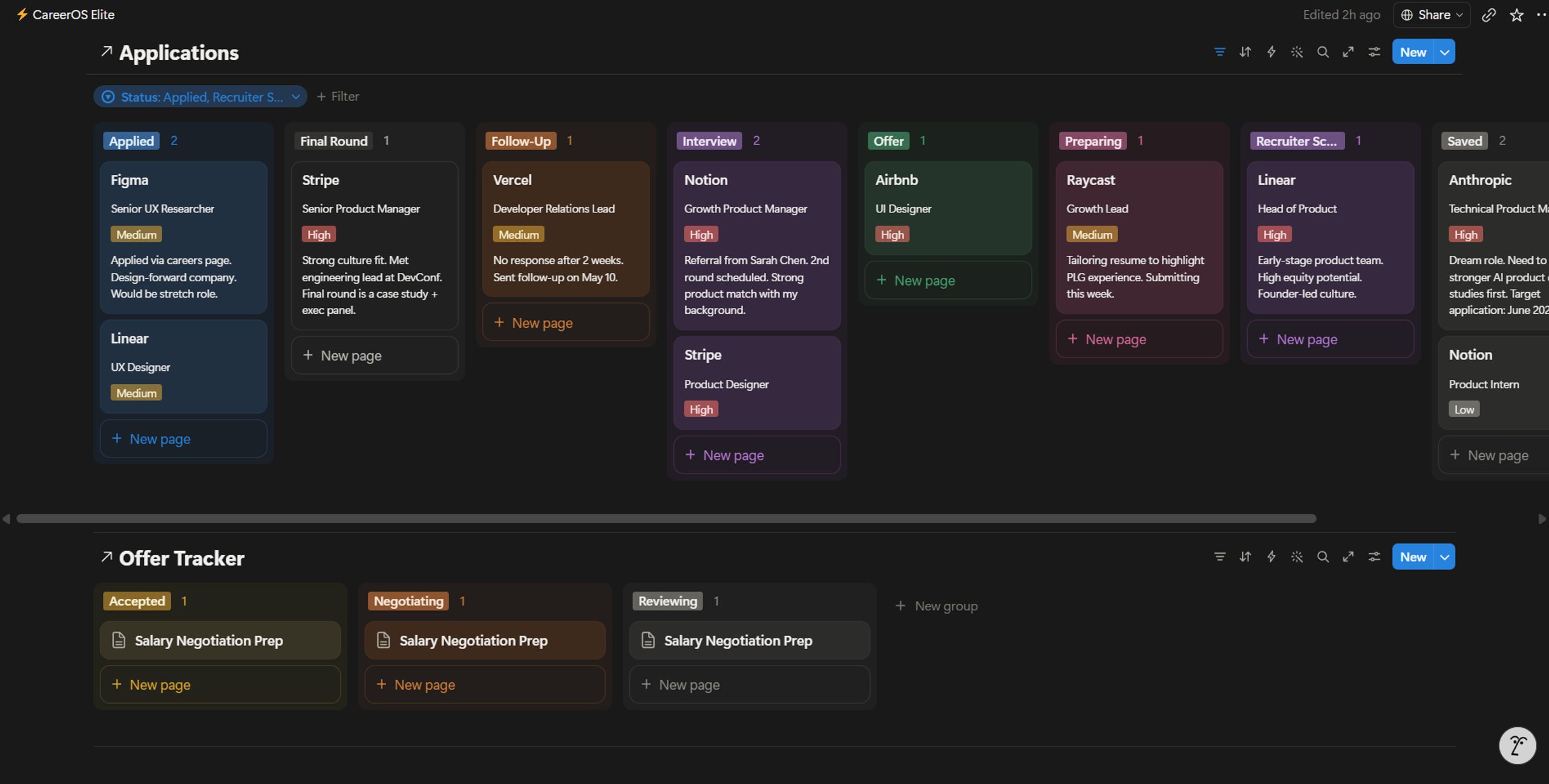Open page more options menu
Viewport: 1549px width, 784px height.
coord(1542,15)
